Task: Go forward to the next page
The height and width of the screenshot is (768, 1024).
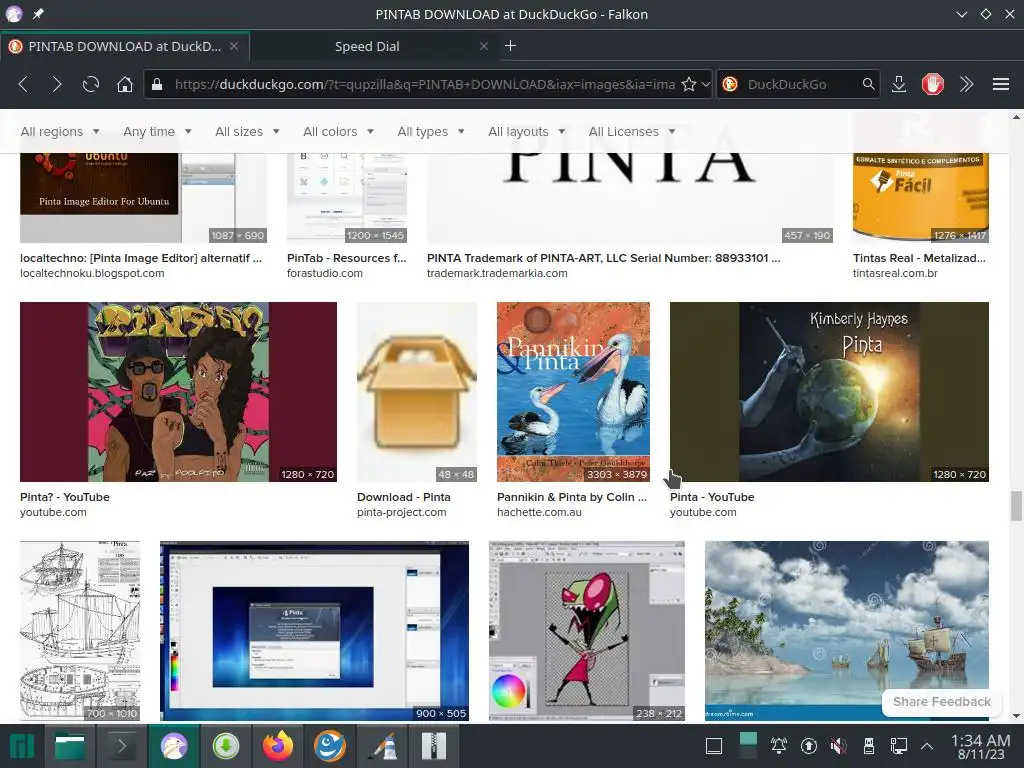Action: click(57, 84)
